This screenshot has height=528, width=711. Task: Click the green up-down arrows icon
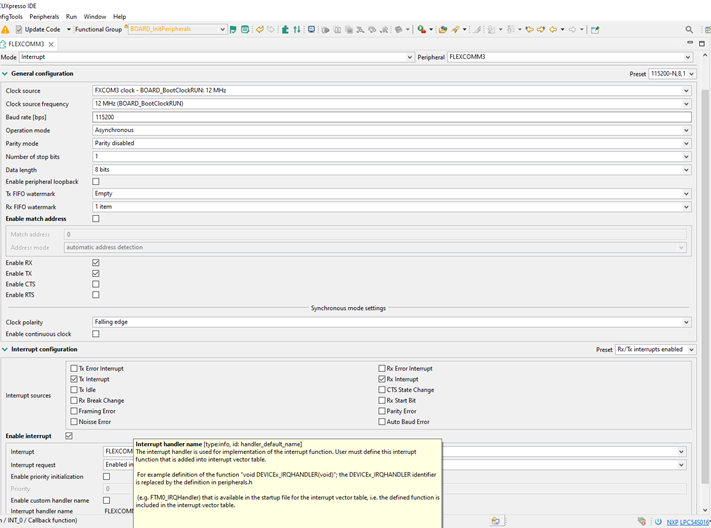point(297,29)
